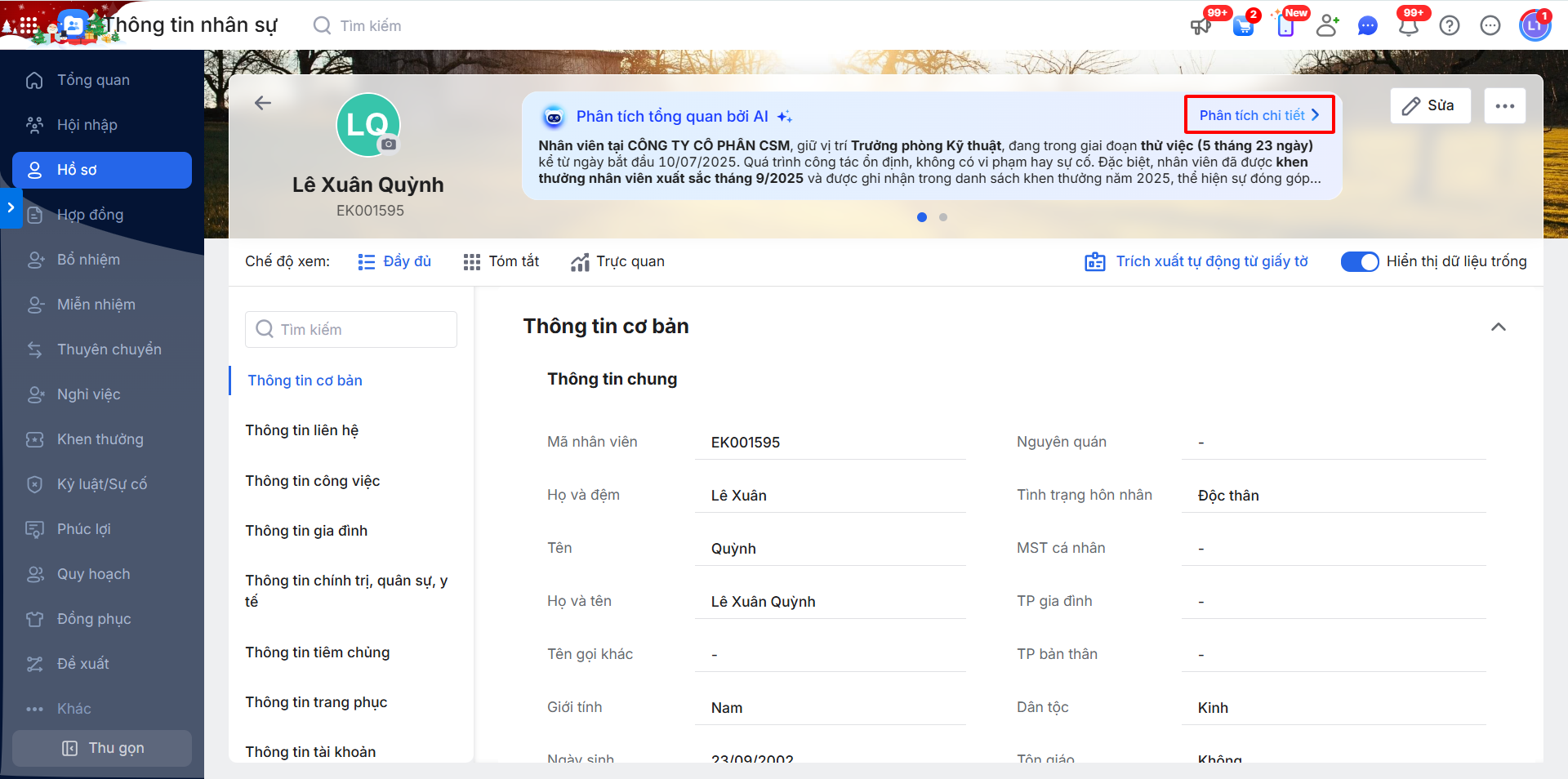
Task: Open the mobile app icon marked New
Action: (1285, 25)
